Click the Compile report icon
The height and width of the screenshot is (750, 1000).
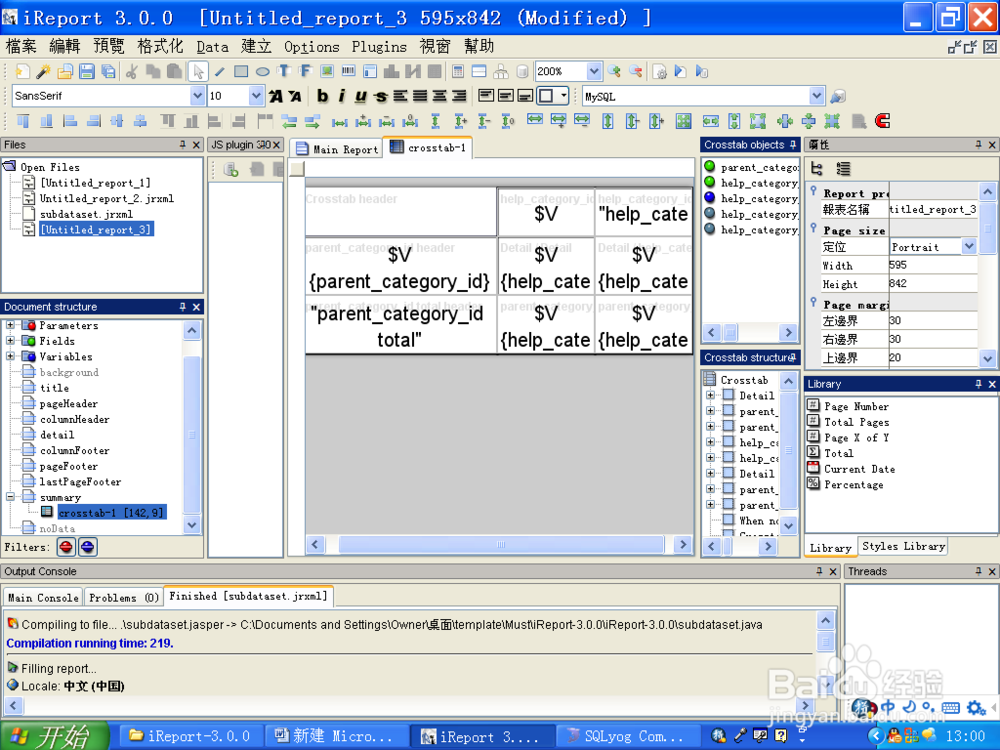click(x=660, y=71)
